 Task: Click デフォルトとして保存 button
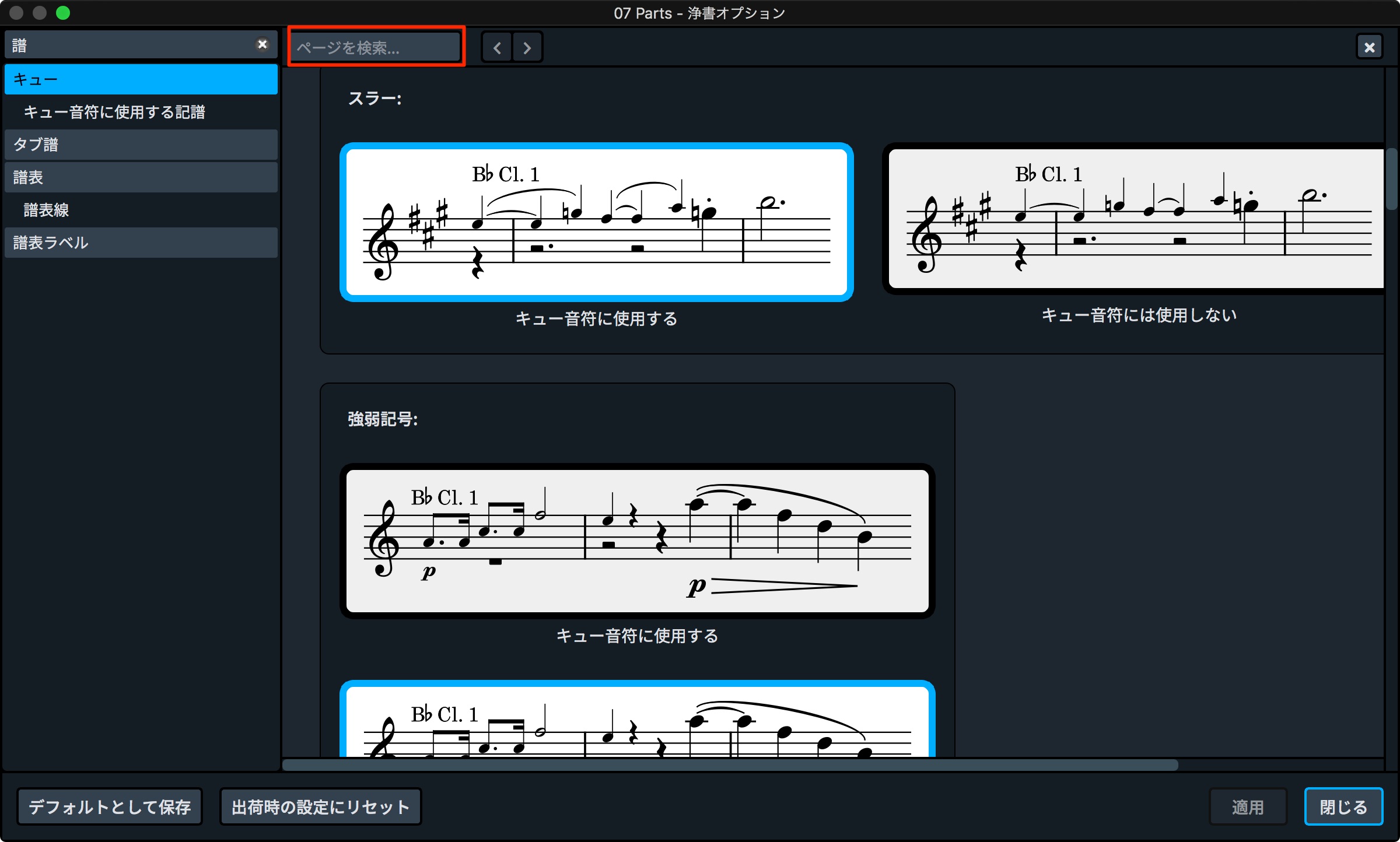[x=110, y=807]
